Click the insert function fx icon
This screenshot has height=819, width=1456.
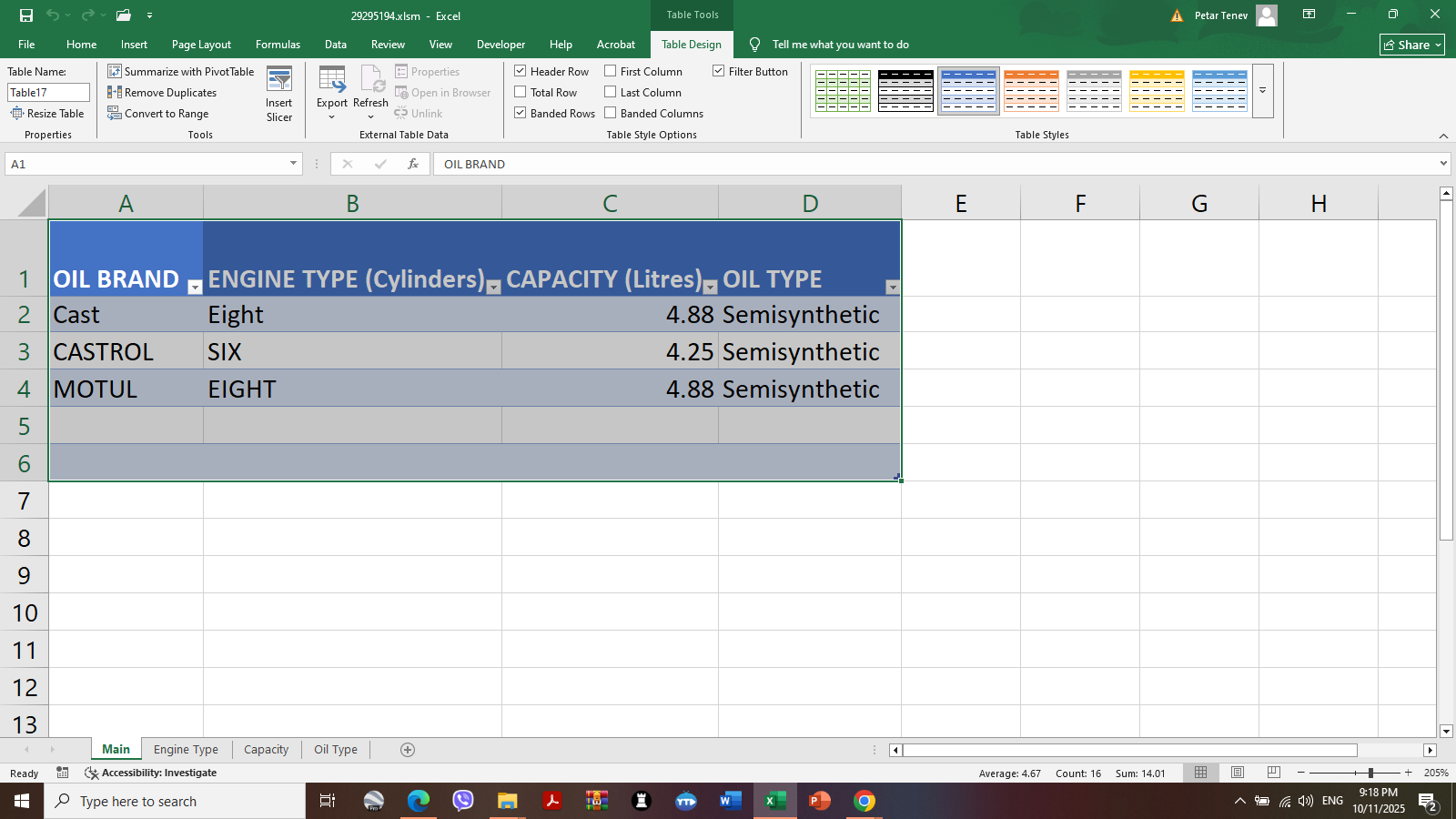(x=413, y=164)
